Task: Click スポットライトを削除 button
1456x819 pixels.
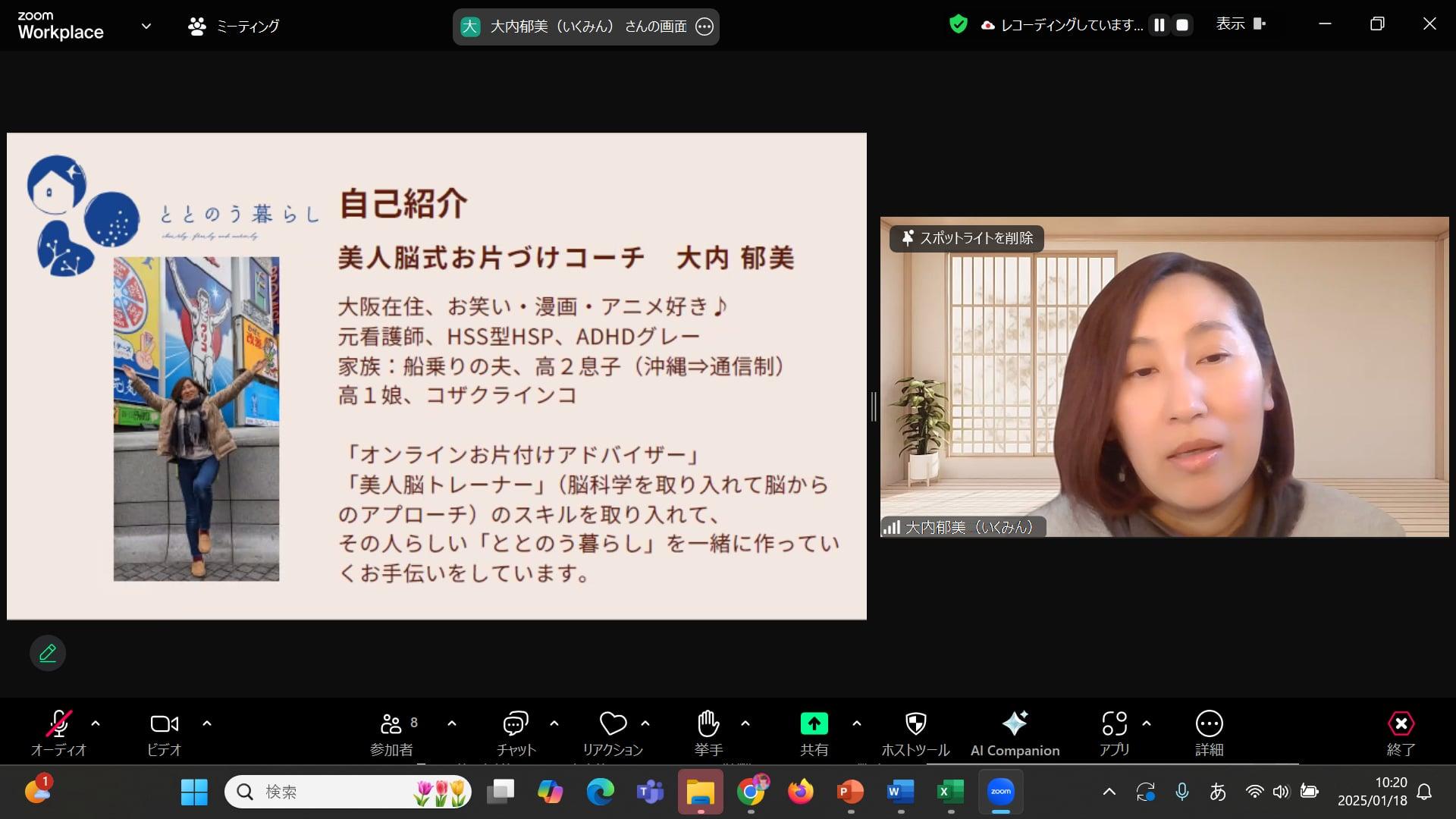Action: [967, 238]
